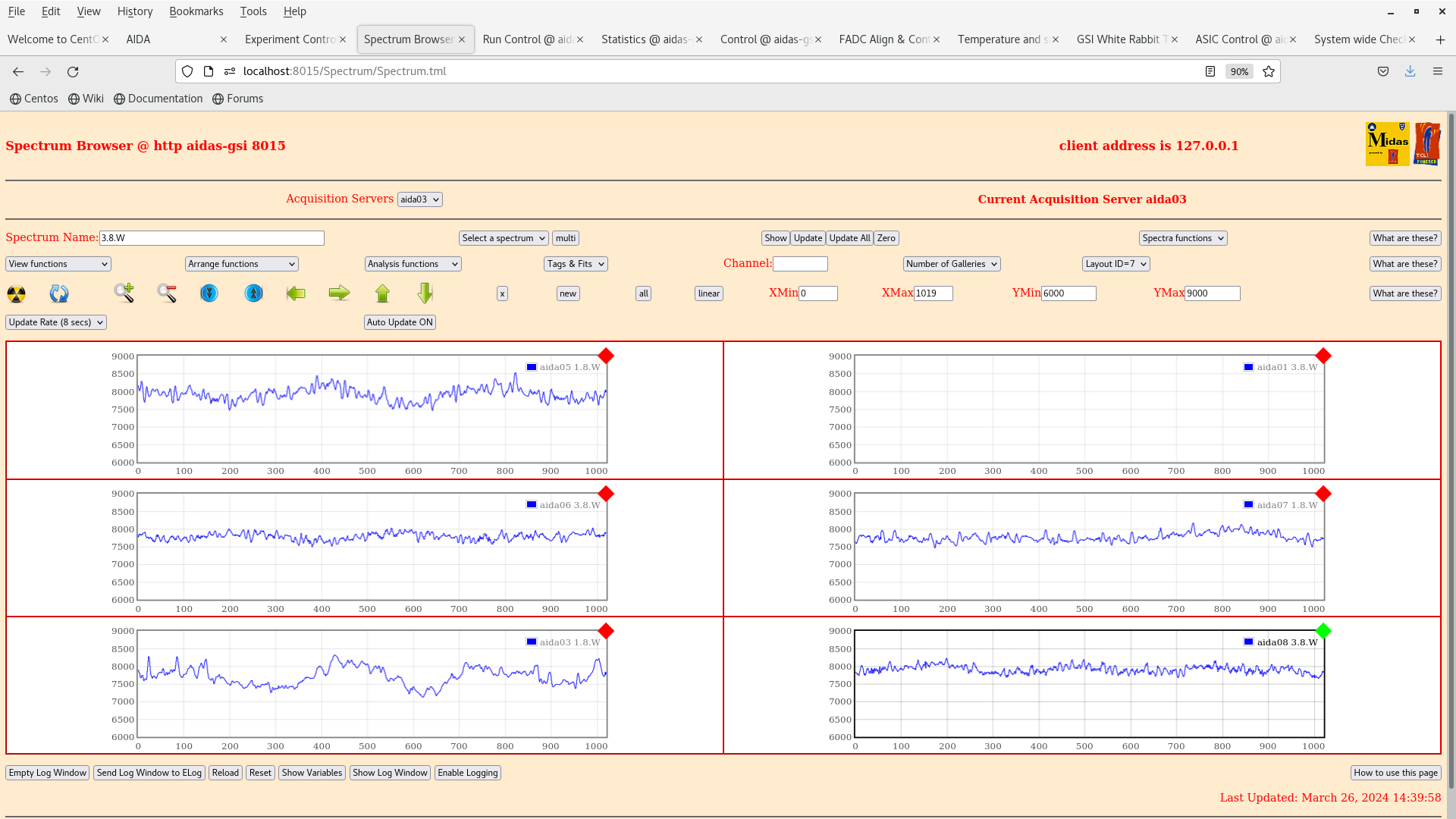
Task: Click the blue double down-arrow icon
Action: [x=209, y=293]
